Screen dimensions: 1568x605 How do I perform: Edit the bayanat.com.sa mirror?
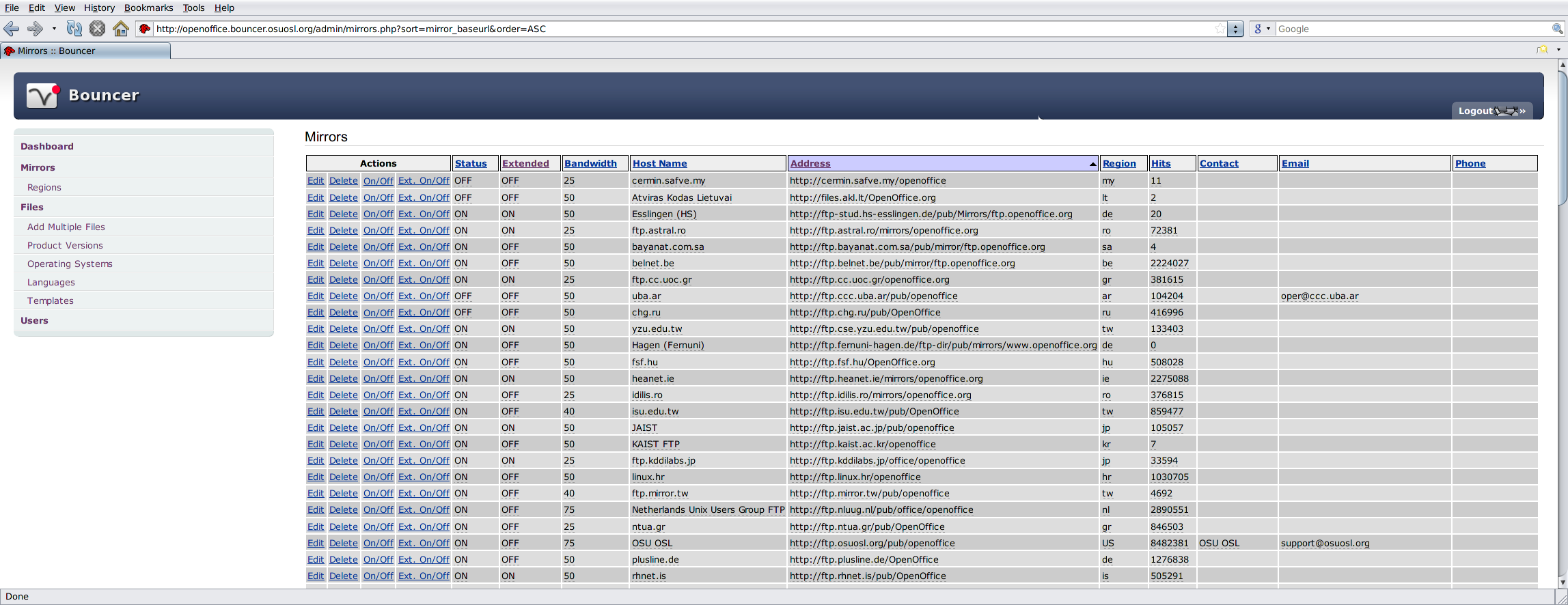(x=316, y=247)
